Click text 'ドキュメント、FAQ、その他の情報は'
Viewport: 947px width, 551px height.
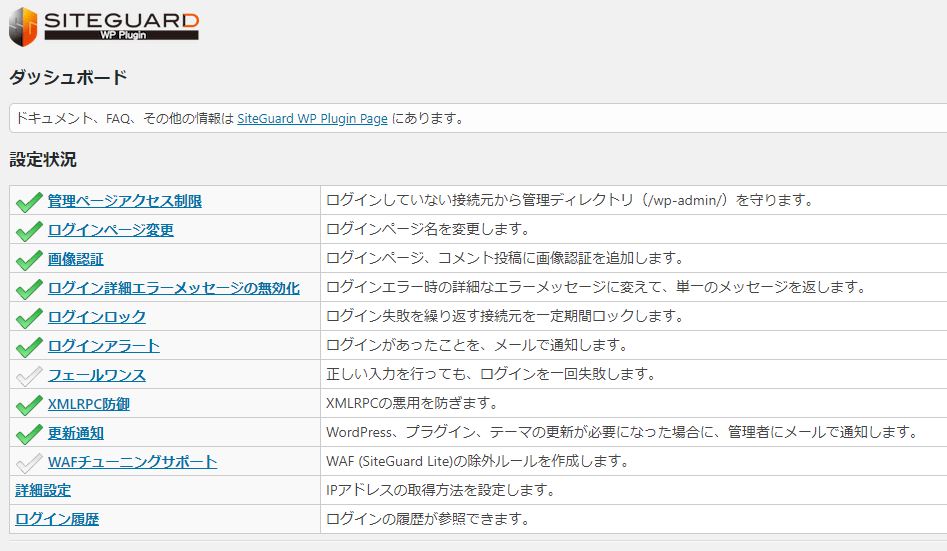tap(124, 118)
